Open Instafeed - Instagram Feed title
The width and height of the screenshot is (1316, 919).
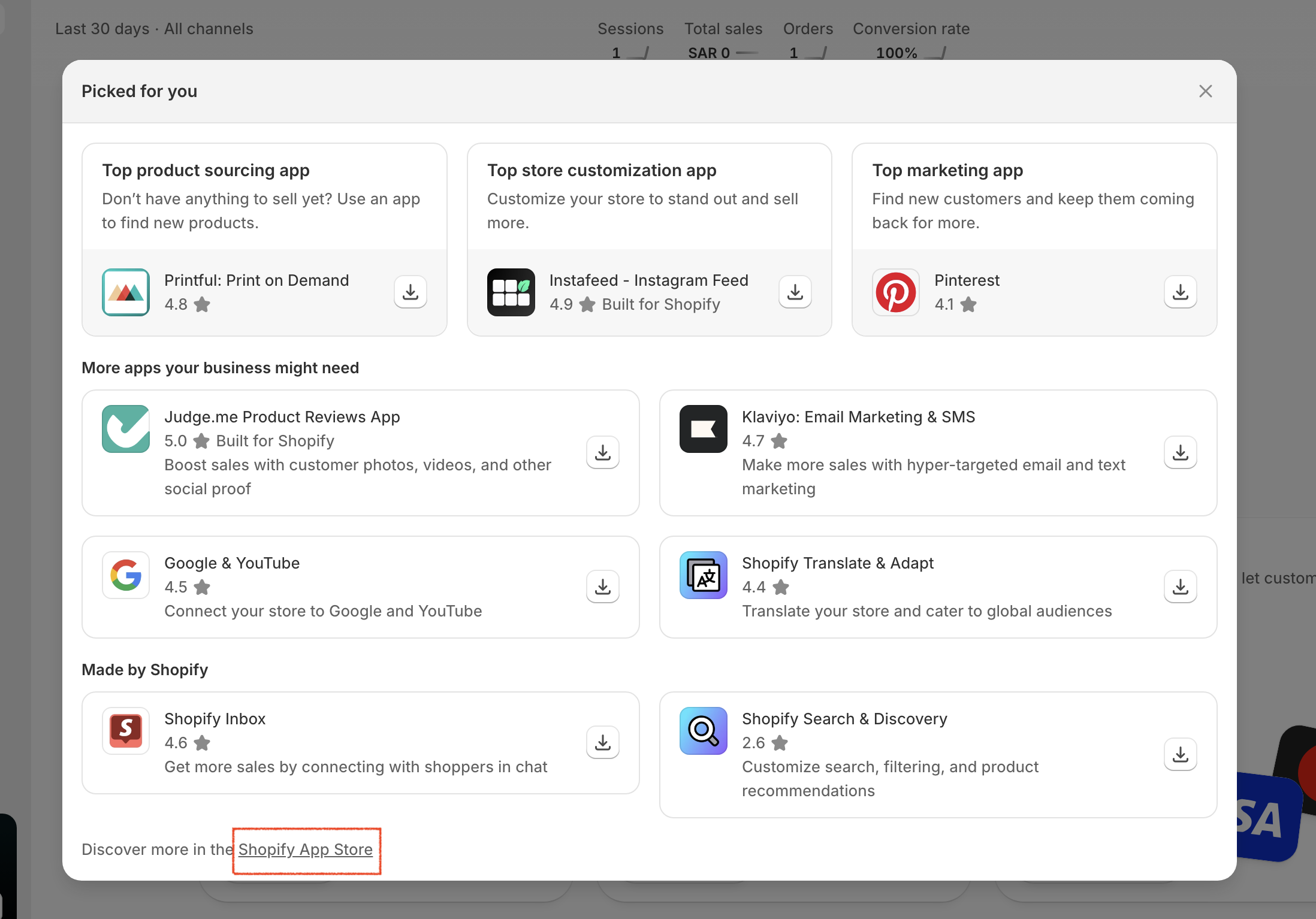pyautogui.click(x=649, y=280)
